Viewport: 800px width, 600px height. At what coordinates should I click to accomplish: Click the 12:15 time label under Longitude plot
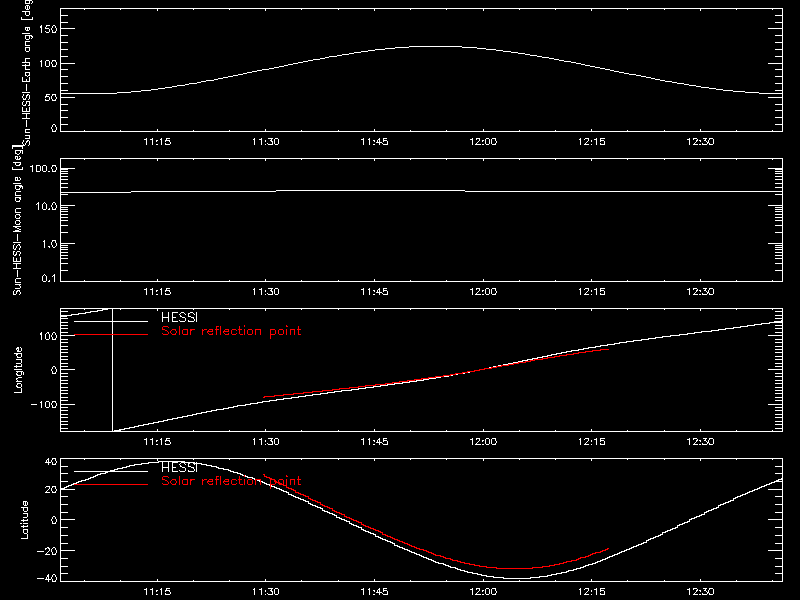click(592, 442)
